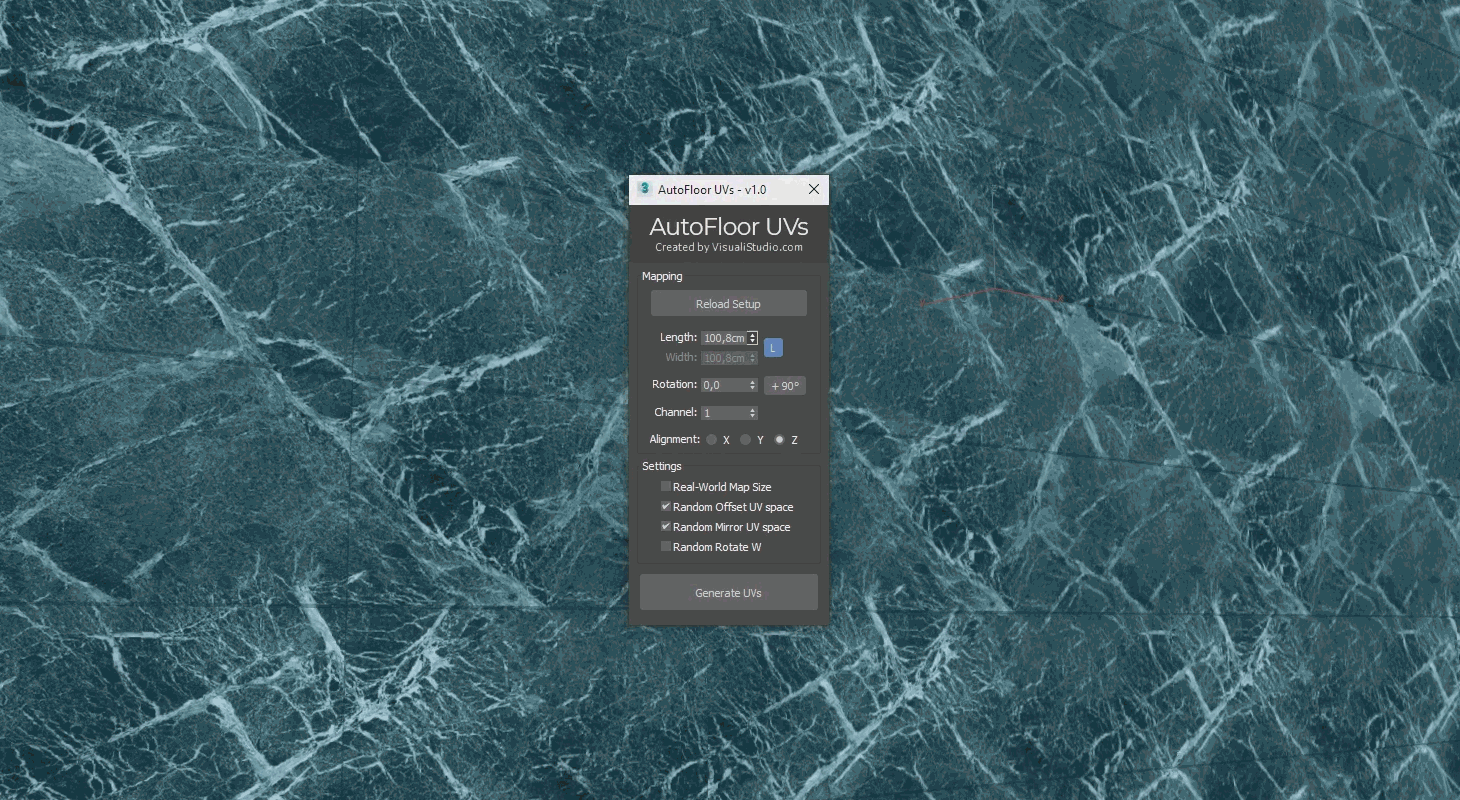
Task: Click the Length spinner arrows
Action: [x=753, y=338]
